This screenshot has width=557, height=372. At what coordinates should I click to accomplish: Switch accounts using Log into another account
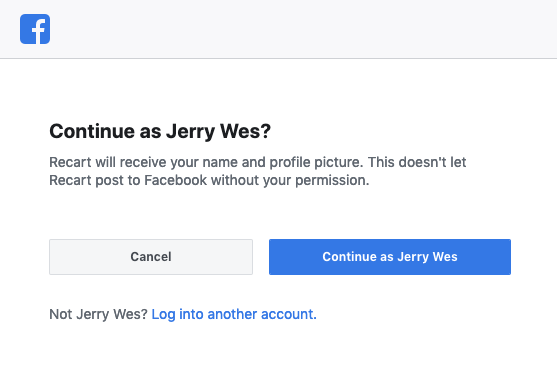pyautogui.click(x=234, y=314)
